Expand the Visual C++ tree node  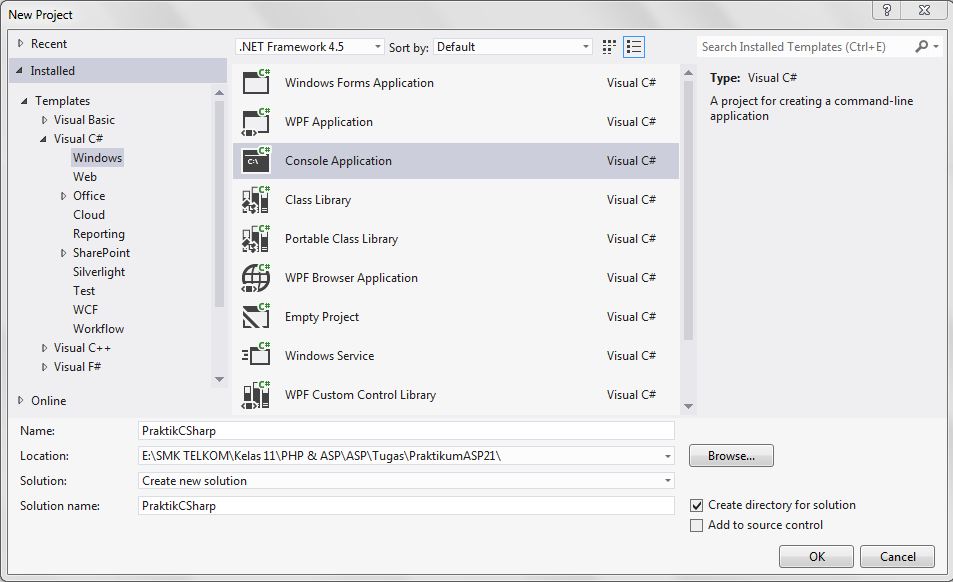(43, 347)
